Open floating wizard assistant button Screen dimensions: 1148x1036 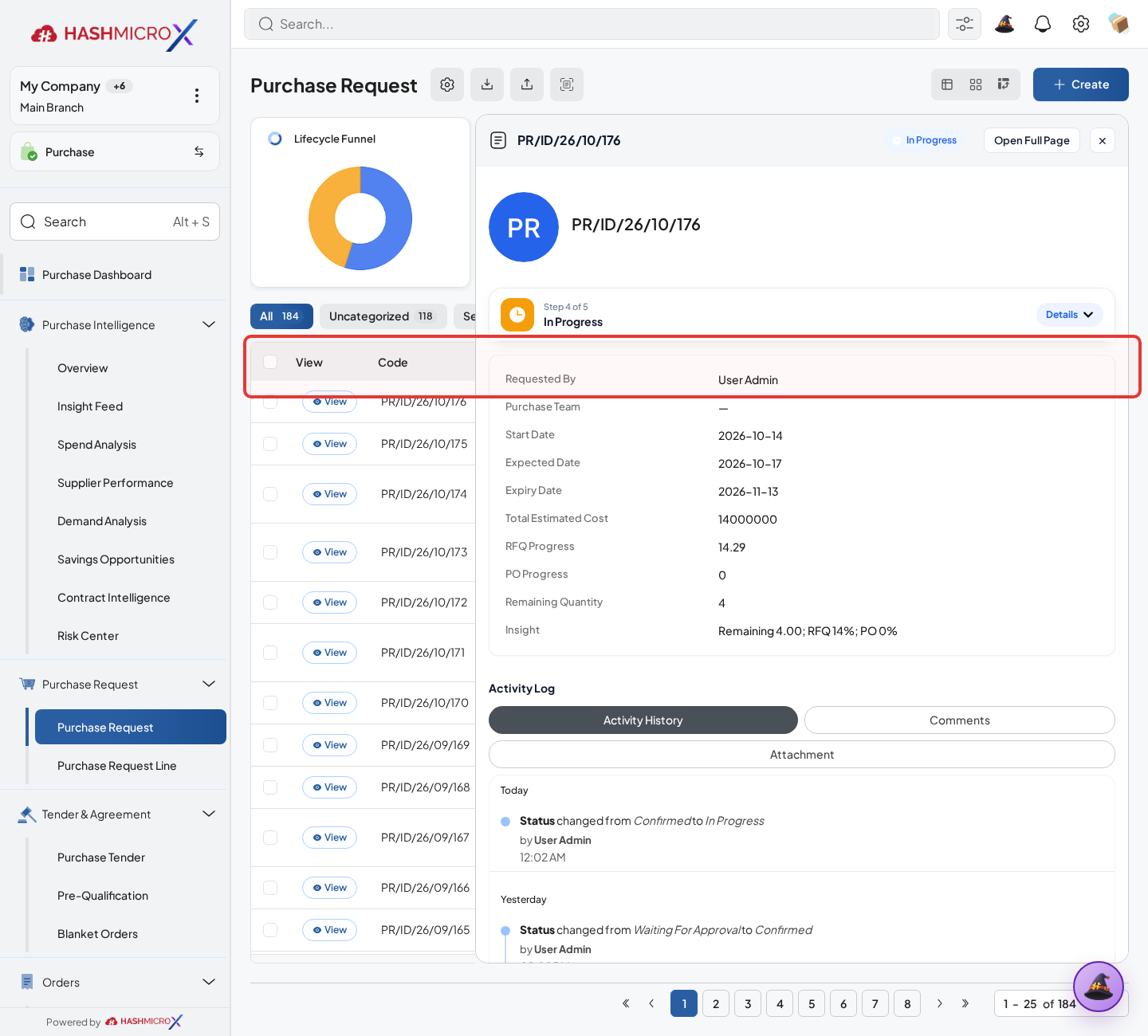(1099, 987)
